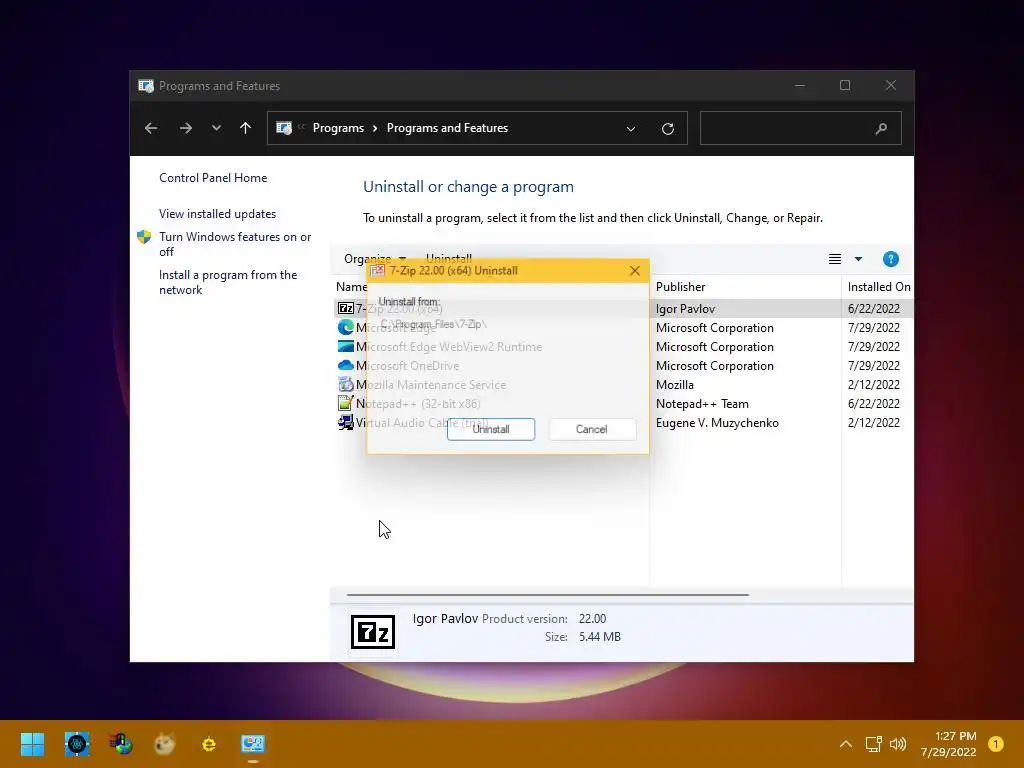Open the Organize menu
This screenshot has height=768, width=1024.
[375, 259]
